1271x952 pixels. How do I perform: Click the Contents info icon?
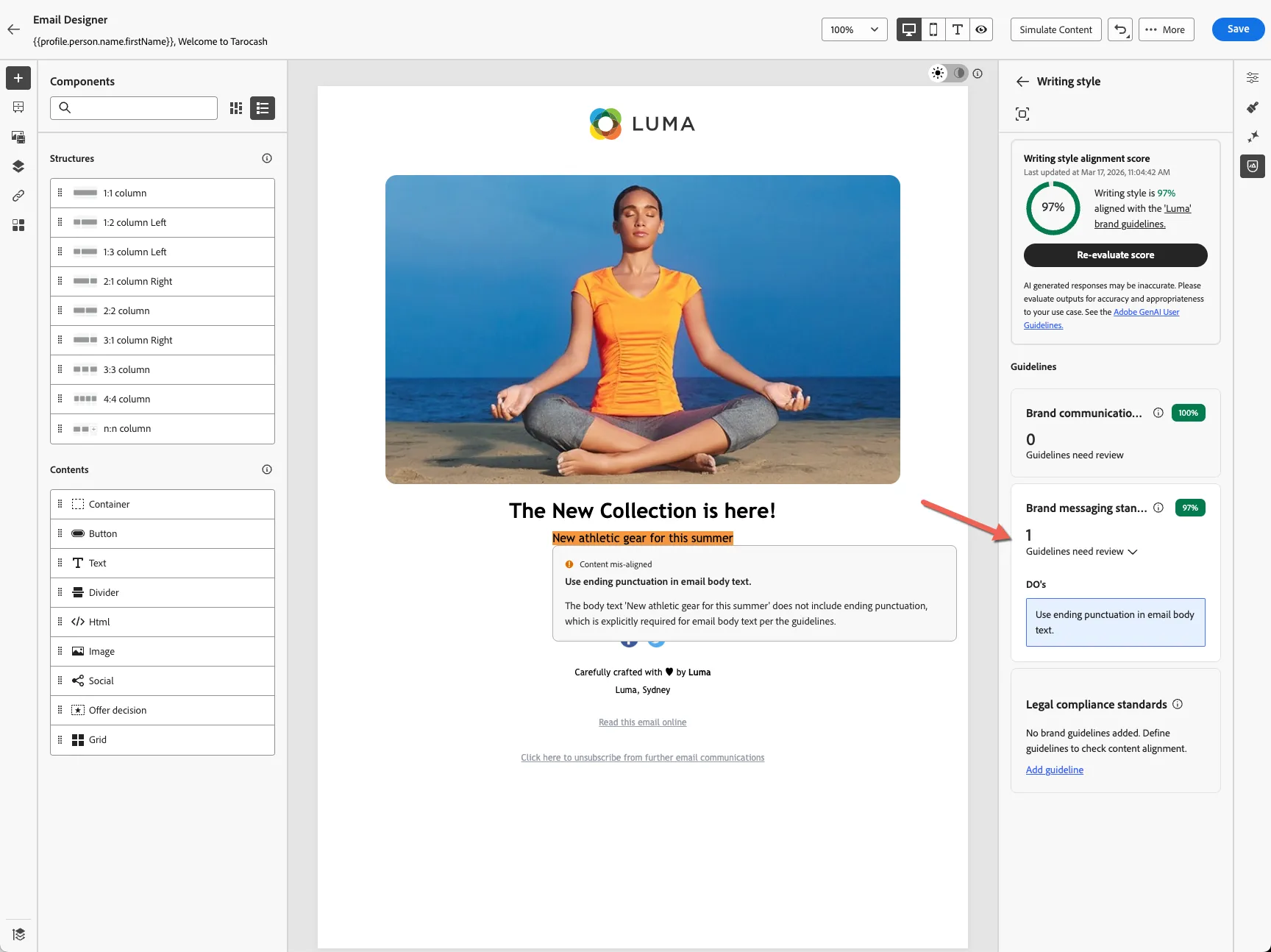[x=267, y=469]
